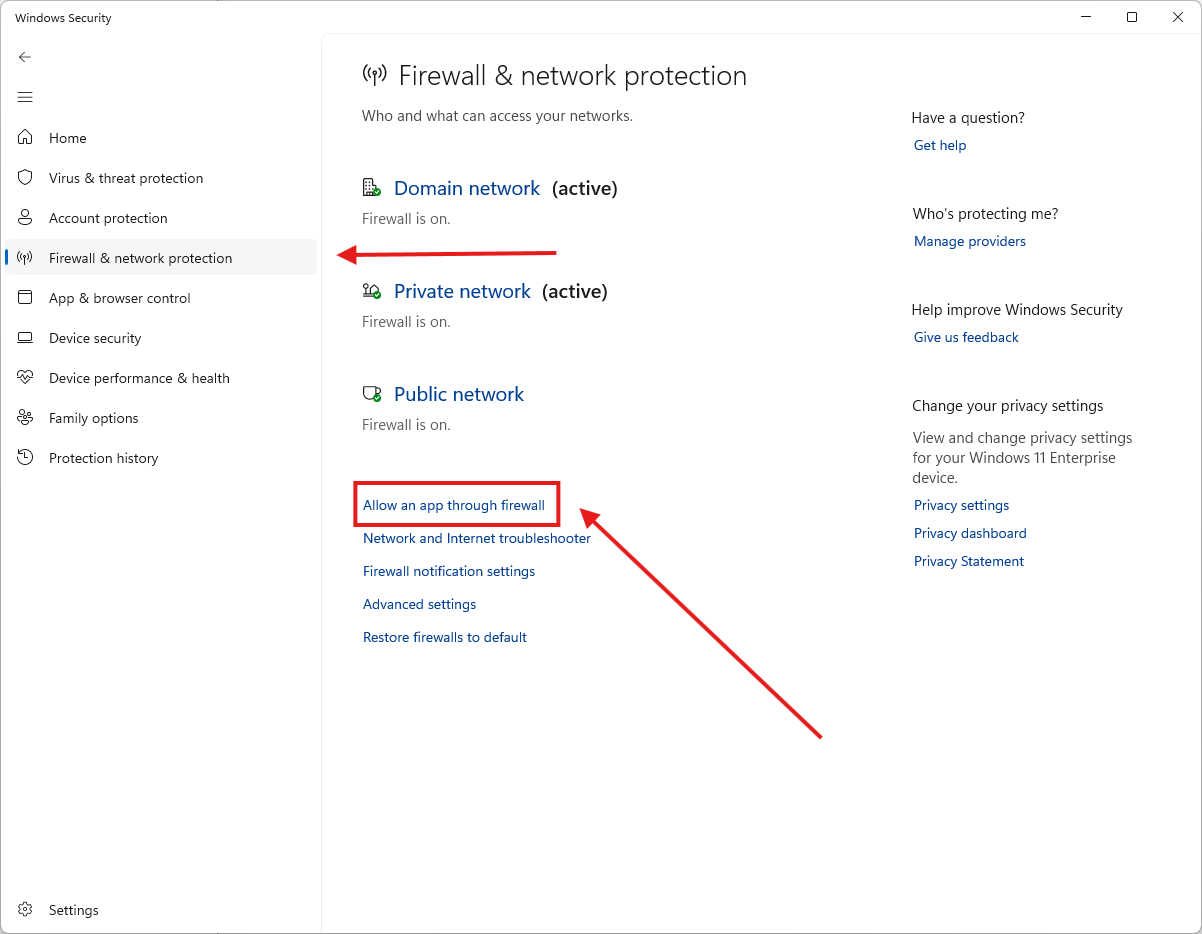Open the Private network settings
This screenshot has height=934, width=1202.
[x=462, y=291]
